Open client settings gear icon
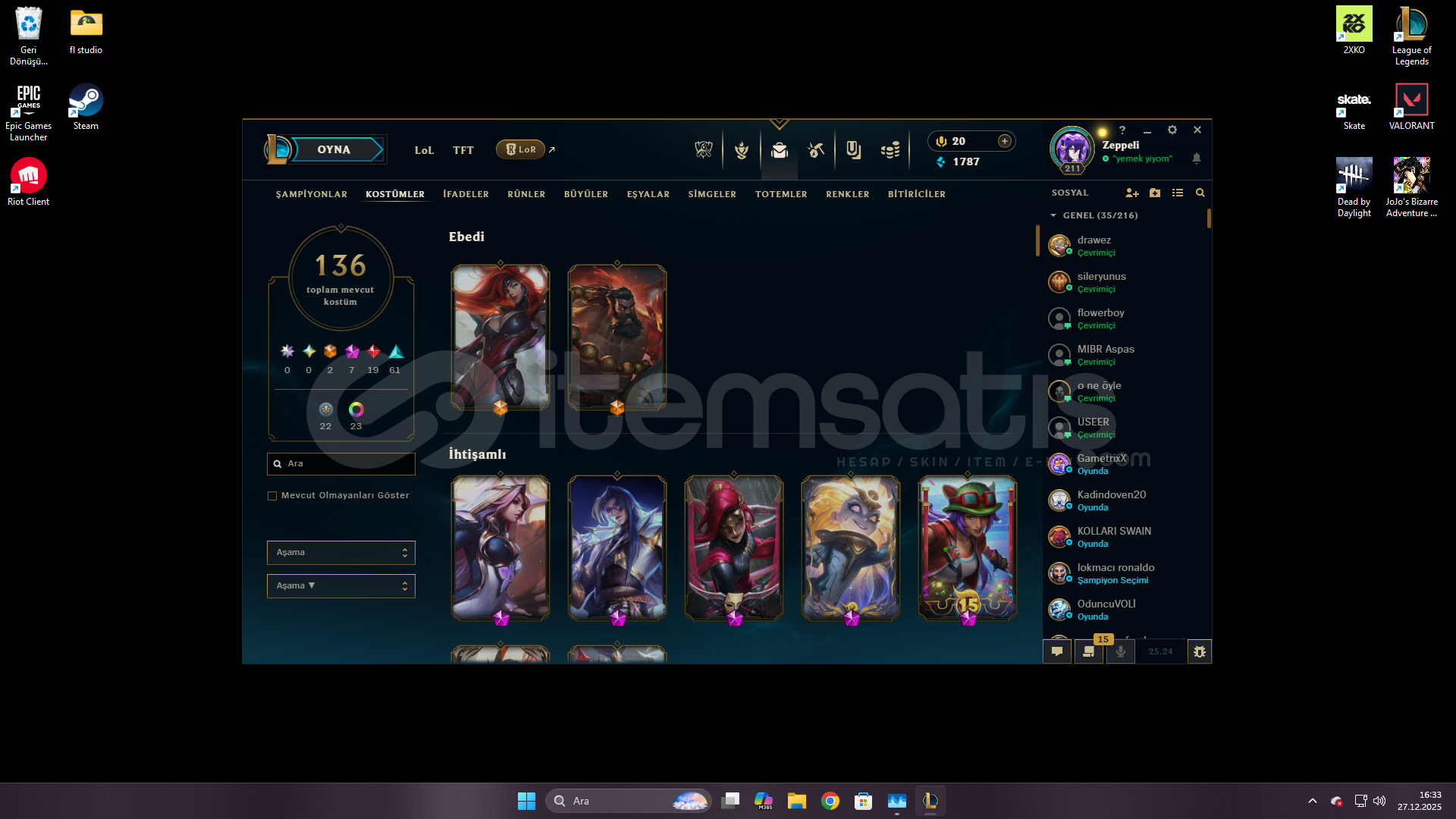Viewport: 1456px width, 819px height. pos(1172,130)
